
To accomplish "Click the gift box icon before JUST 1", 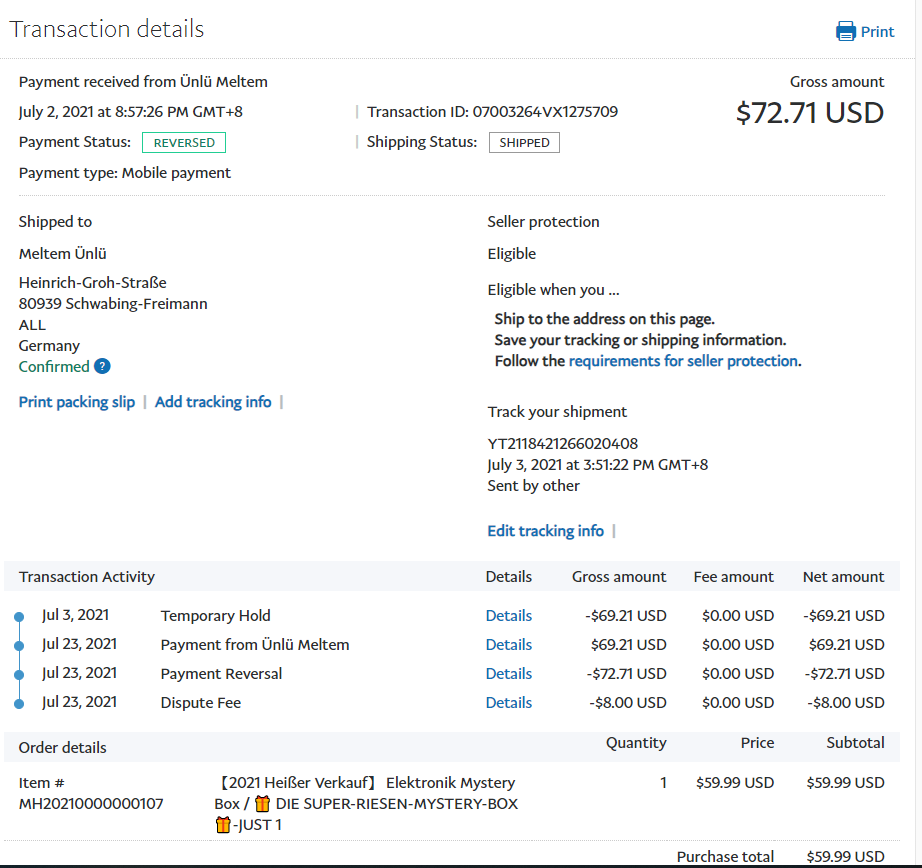I will (x=223, y=825).
